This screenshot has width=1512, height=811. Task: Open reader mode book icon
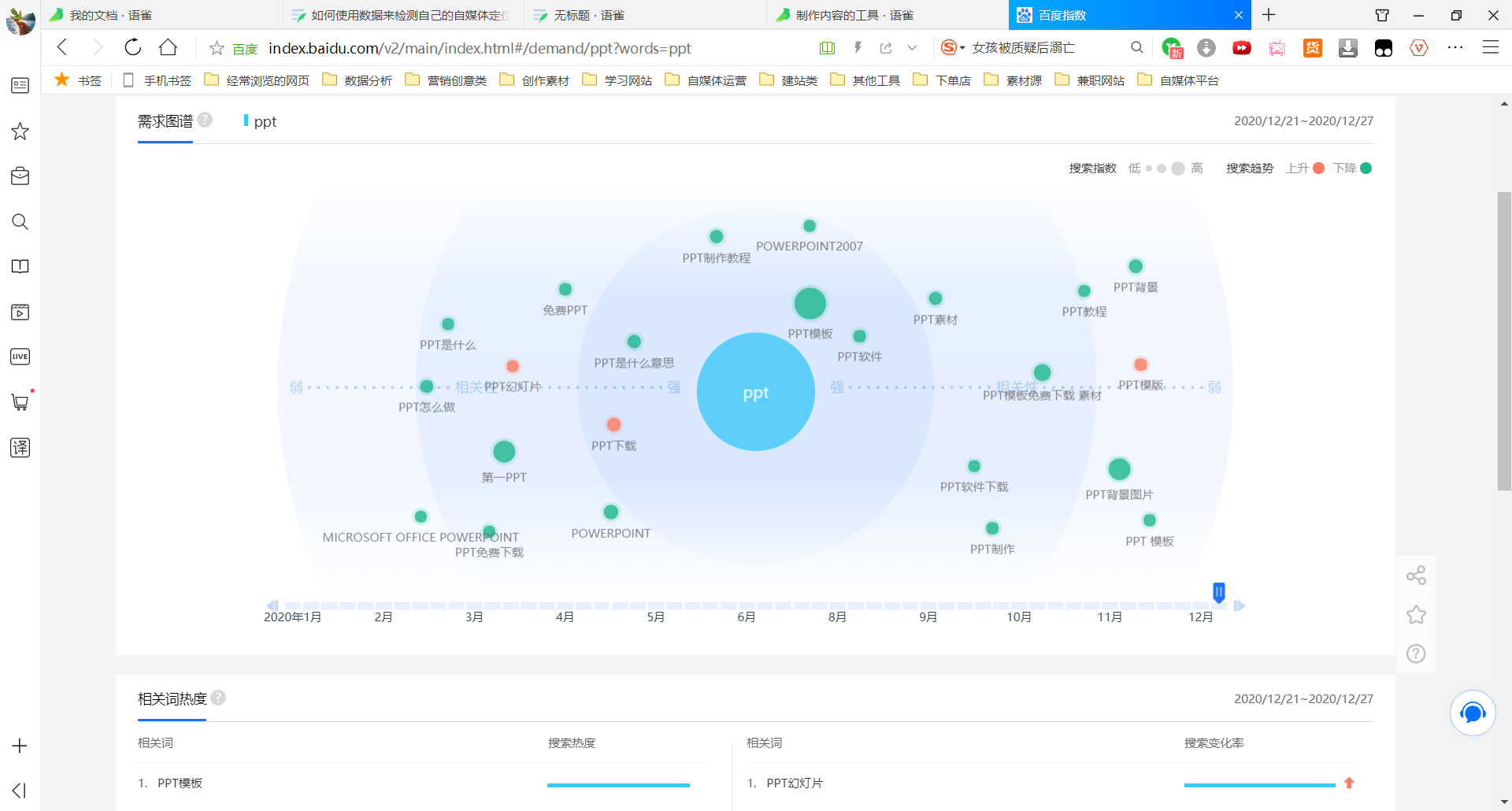[x=827, y=48]
